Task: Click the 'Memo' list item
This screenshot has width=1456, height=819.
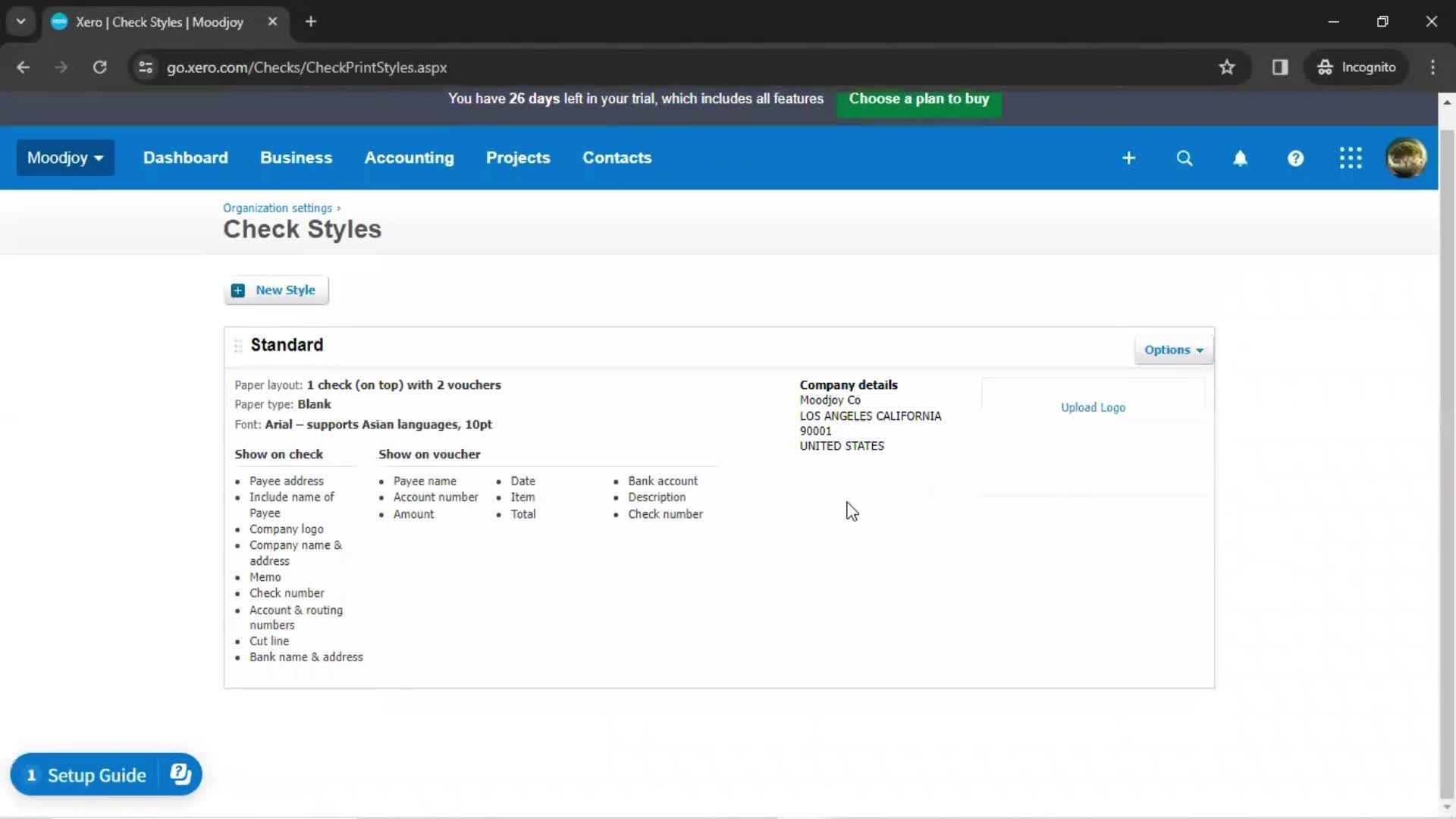Action: click(x=265, y=578)
